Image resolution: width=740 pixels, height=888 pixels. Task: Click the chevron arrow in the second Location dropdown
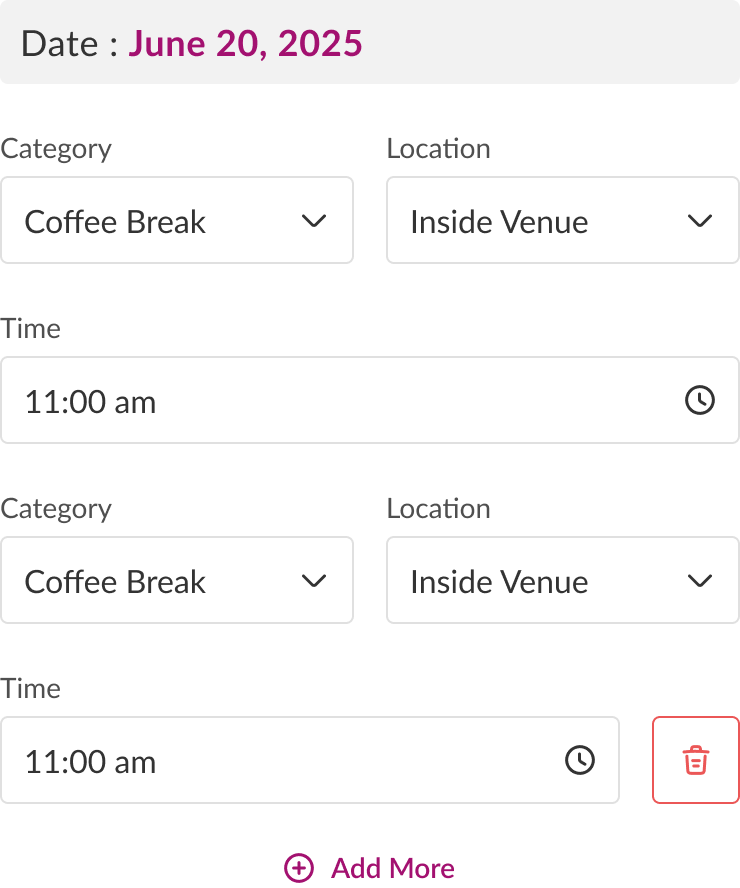coord(700,581)
